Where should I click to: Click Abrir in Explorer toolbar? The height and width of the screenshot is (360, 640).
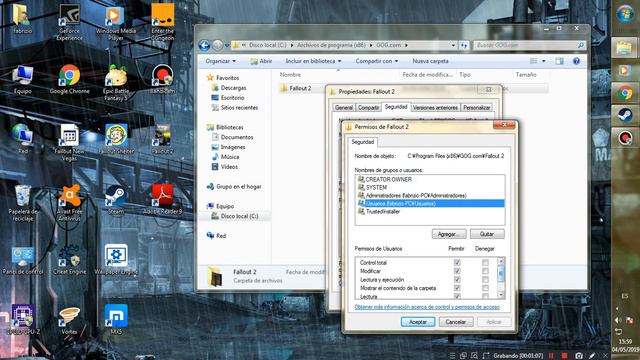pyautogui.click(x=262, y=61)
